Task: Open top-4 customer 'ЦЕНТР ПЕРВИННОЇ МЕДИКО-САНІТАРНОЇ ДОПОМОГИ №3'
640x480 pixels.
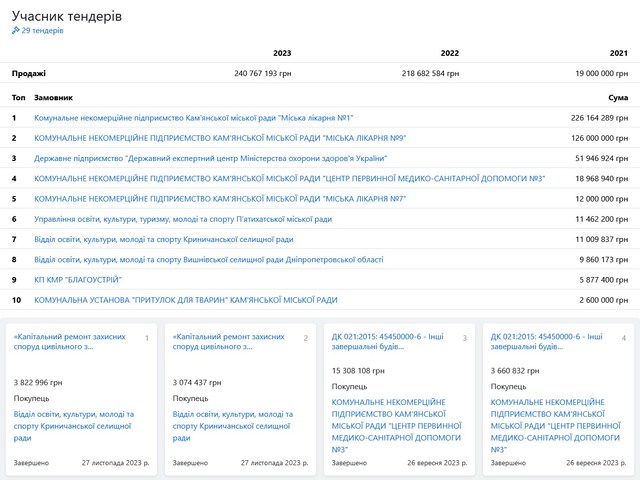Action: (x=289, y=178)
